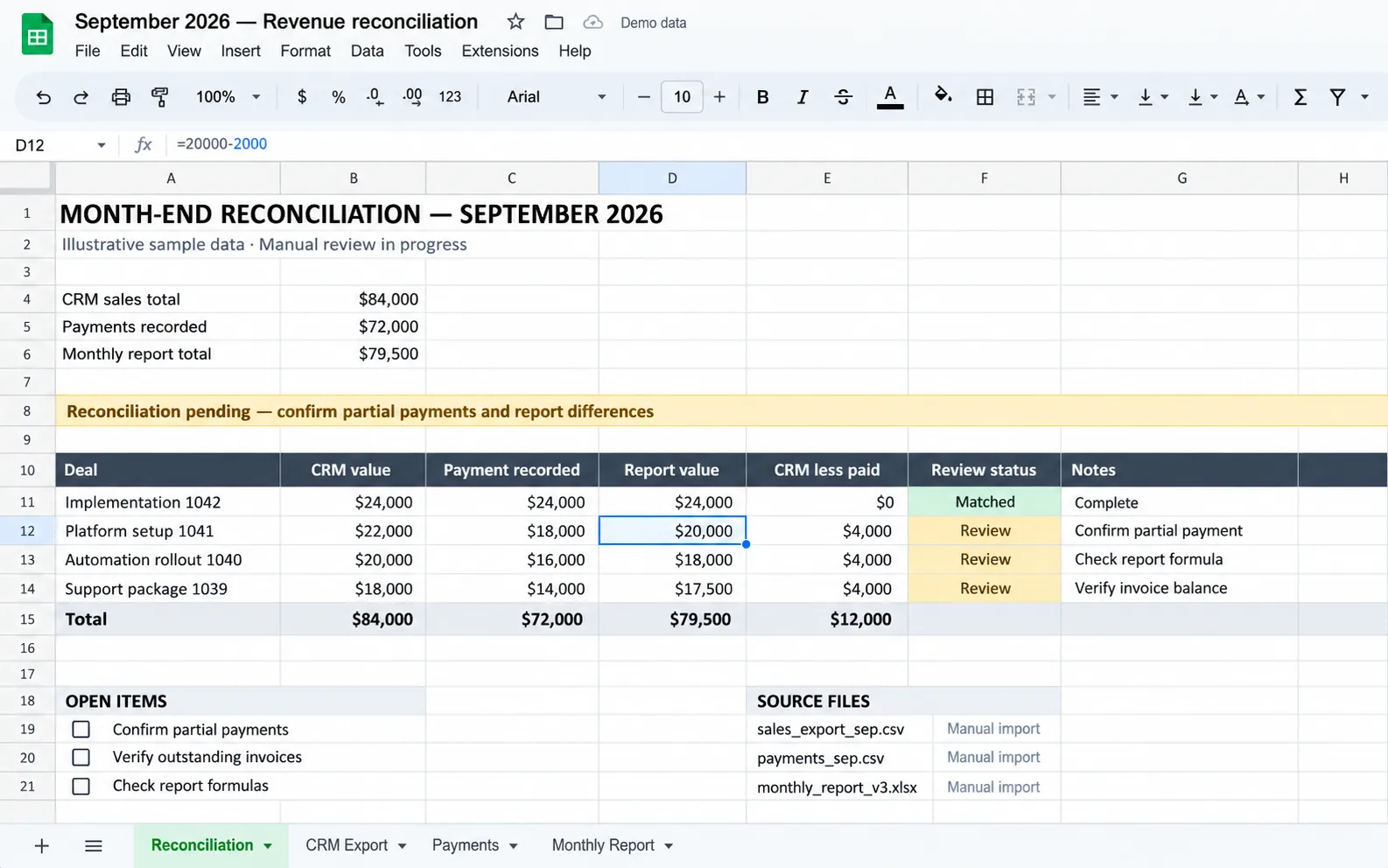Insert a function with the Sigma icon
The height and width of the screenshot is (868, 1388).
1300,97
